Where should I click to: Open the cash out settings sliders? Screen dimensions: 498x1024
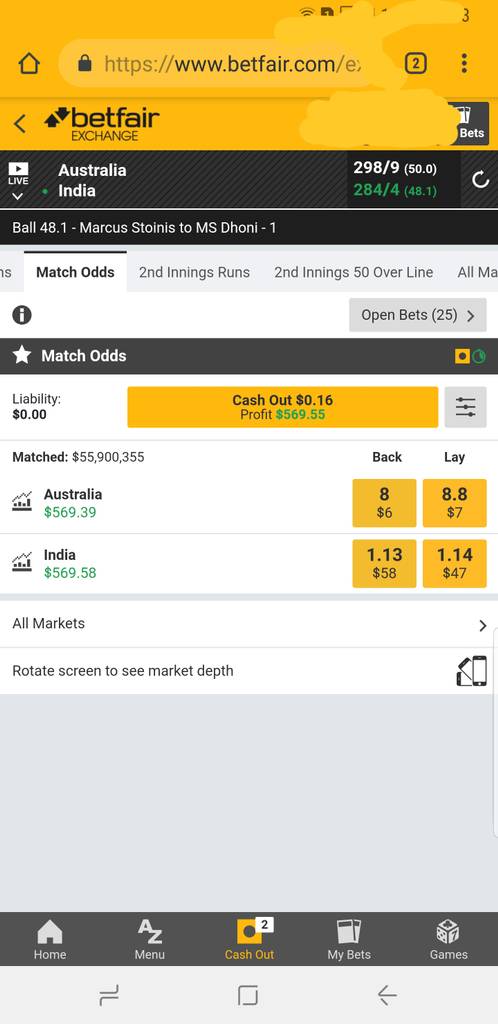click(465, 408)
